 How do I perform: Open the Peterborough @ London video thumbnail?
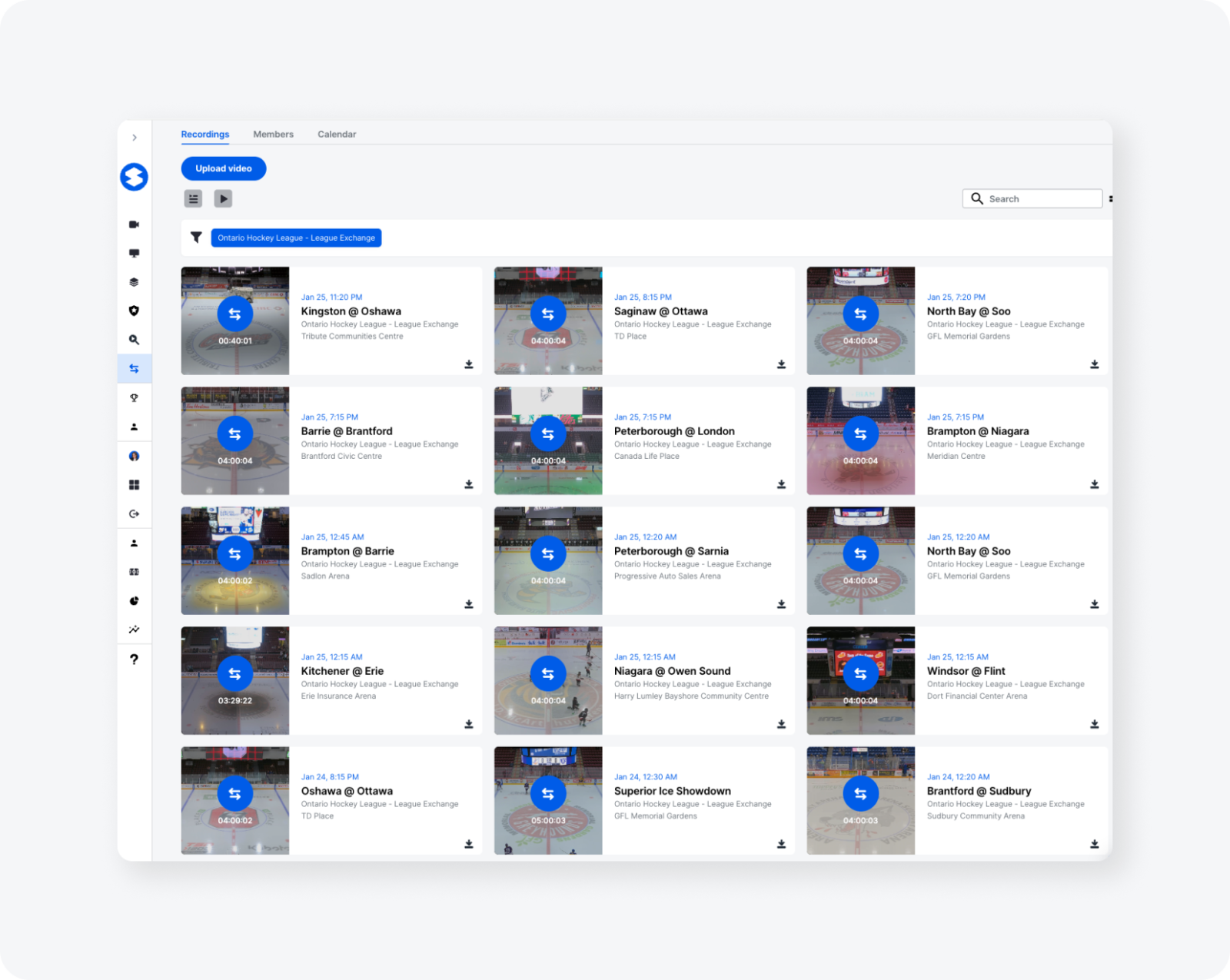pos(547,440)
